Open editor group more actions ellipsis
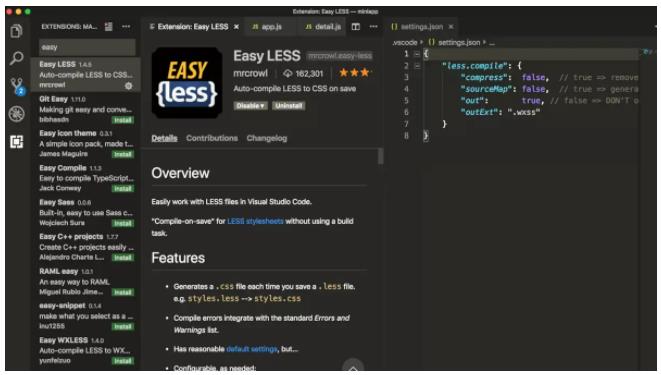The height and width of the screenshot is (375, 661). (373, 27)
